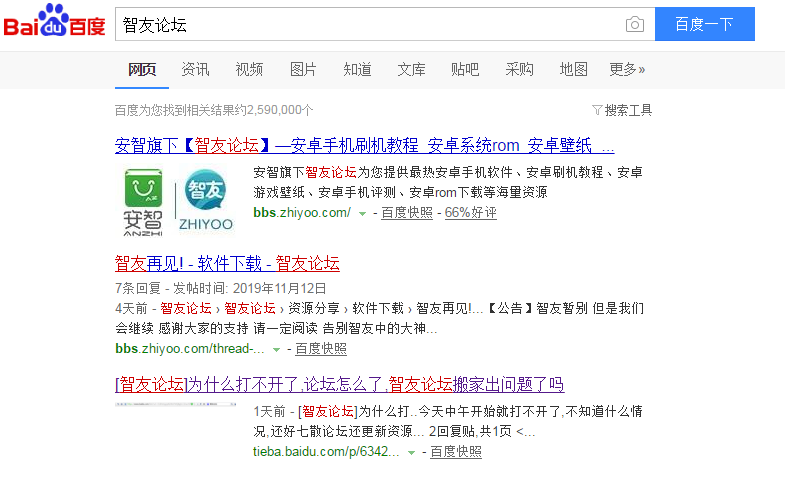Open image search camera icon
The height and width of the screenshot is (479, 785).
[x=634, y=24]
